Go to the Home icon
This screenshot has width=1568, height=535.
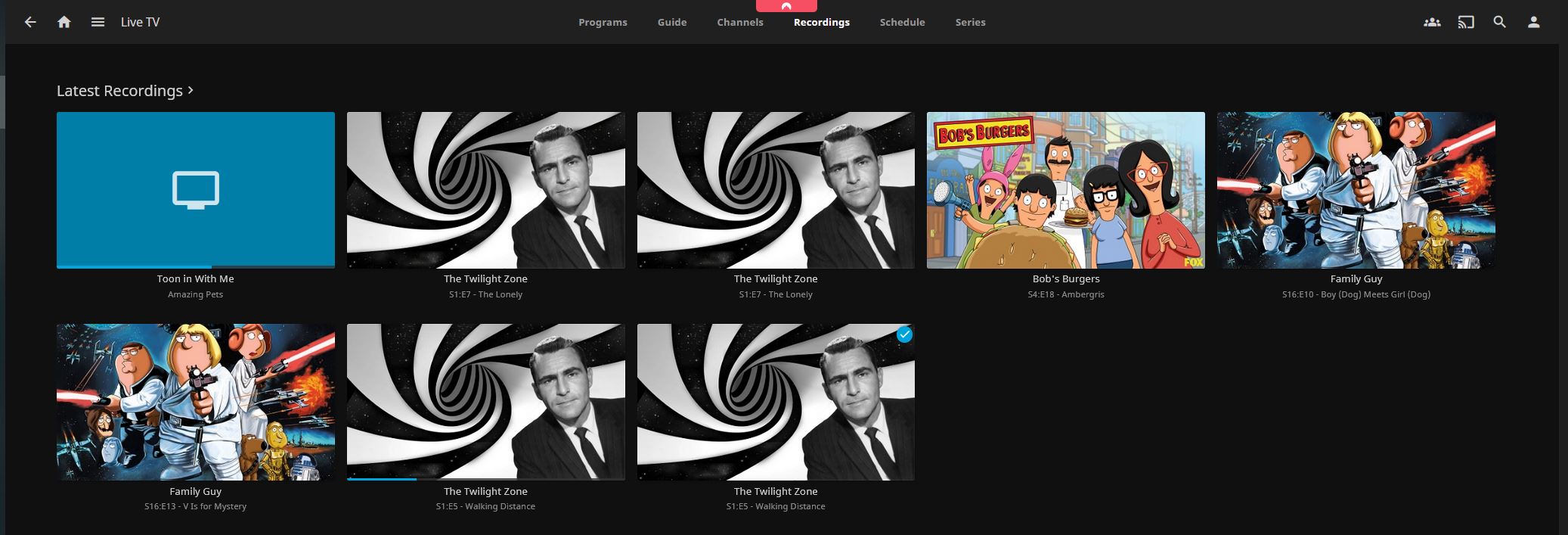click(x=64, y=22)
